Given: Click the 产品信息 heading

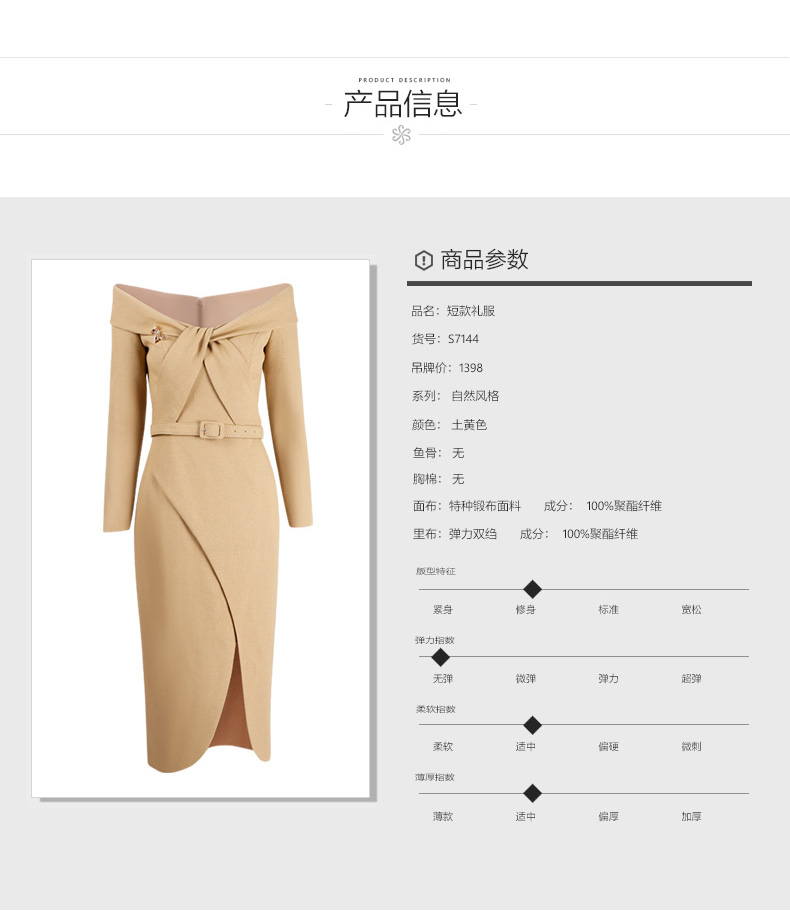Looking at the screenshot, I should (402, 104).
